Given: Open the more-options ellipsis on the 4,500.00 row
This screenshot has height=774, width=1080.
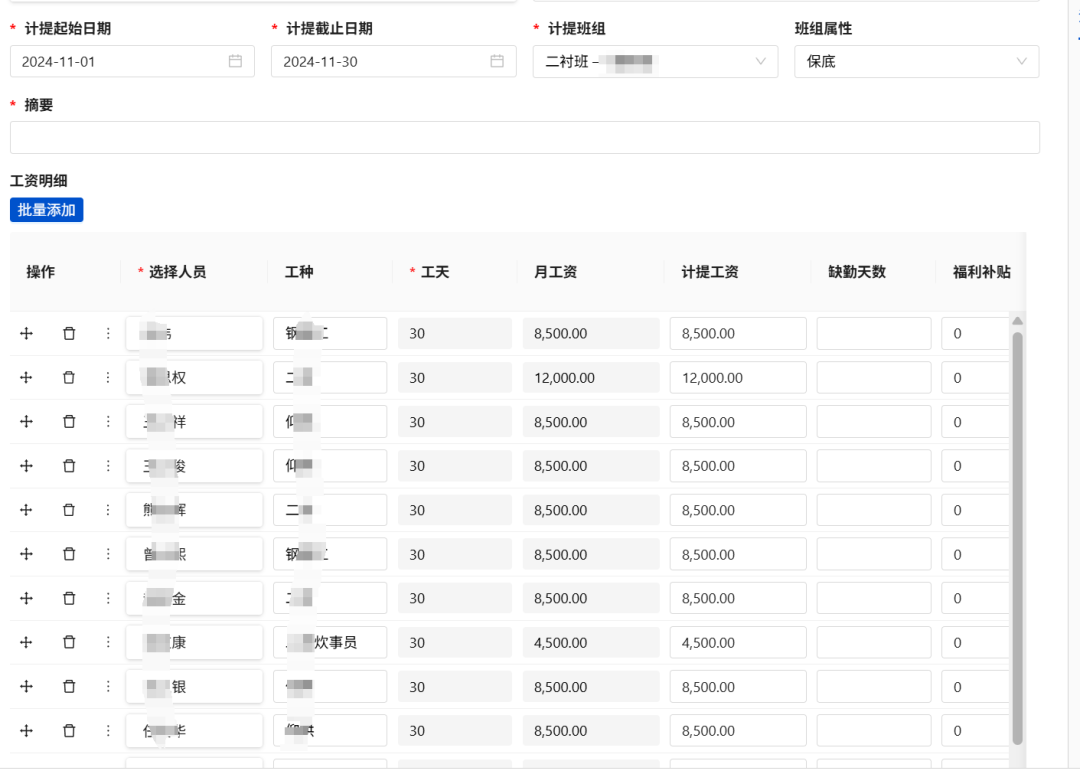Looking at the screenshot, I should [x=108, y=642].
